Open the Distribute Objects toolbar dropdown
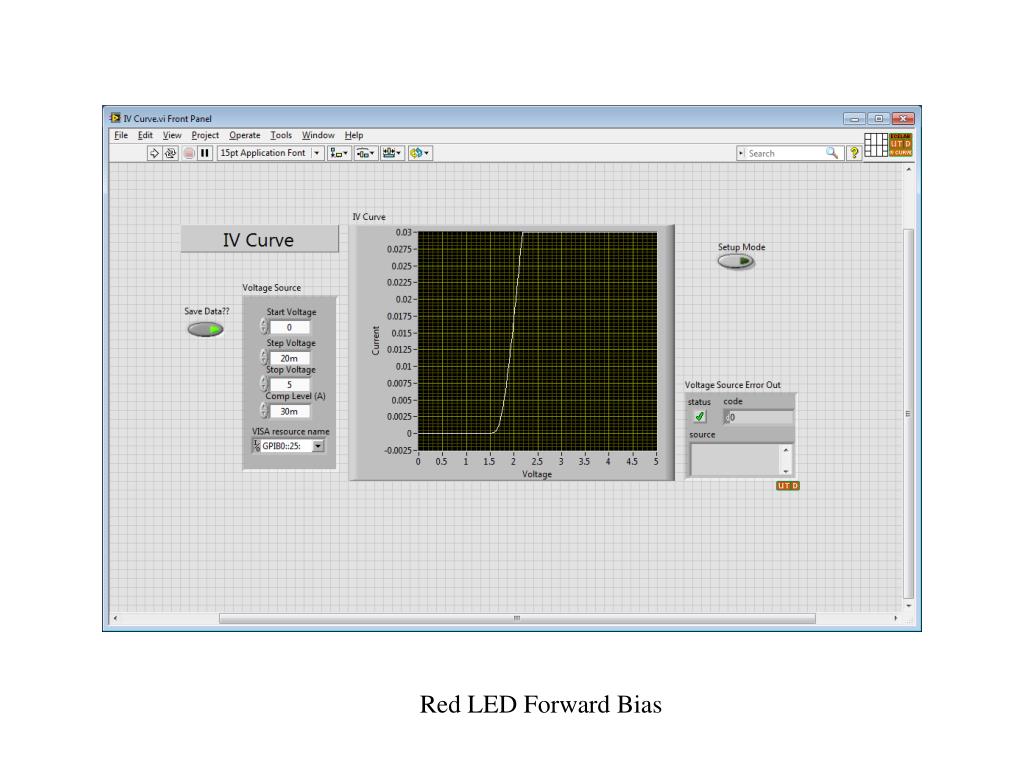Viewport: 1024px width, 768px height. pyautogui.click(x=366, y=153)
